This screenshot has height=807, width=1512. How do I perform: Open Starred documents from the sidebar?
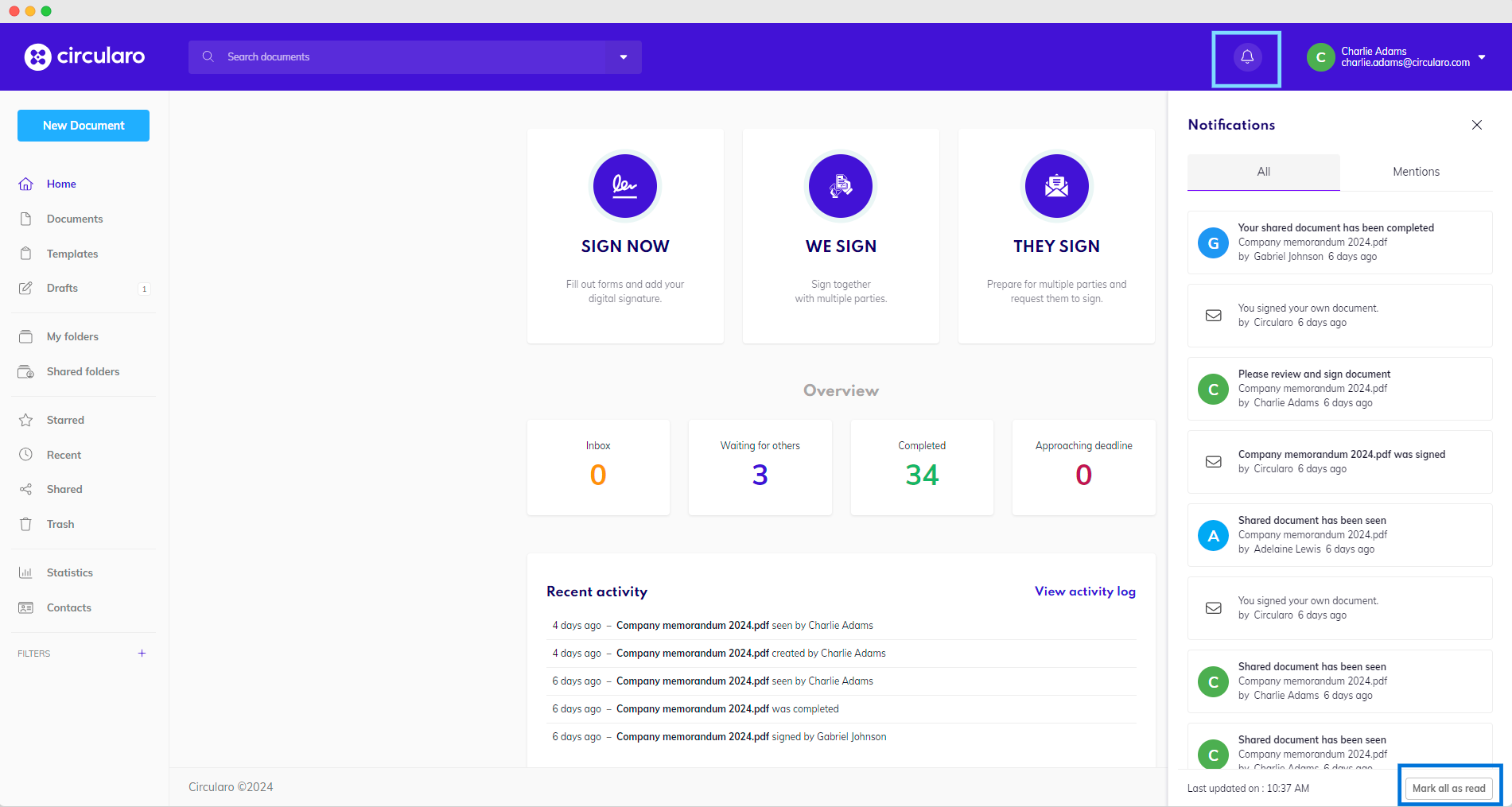tap(65, 420)
